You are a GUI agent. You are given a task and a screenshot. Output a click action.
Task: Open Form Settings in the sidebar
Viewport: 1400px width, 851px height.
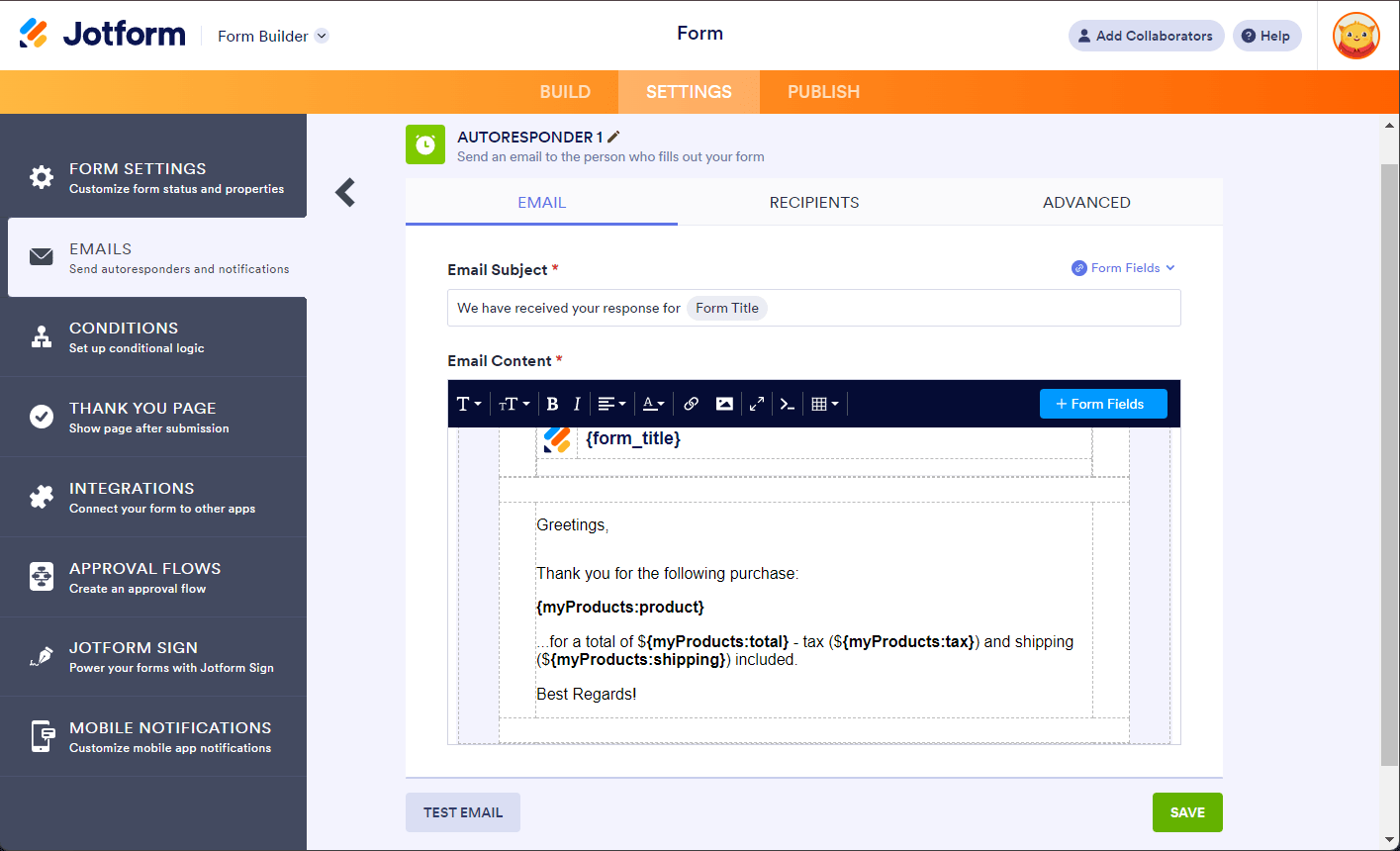pyautogui.click(x=153, y=177)
